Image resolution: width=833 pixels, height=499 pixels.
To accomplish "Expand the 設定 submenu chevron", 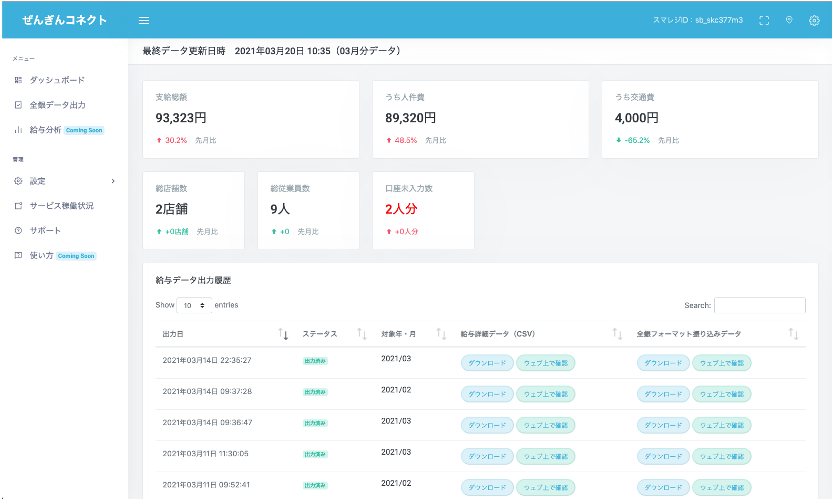I will point(113,181).
